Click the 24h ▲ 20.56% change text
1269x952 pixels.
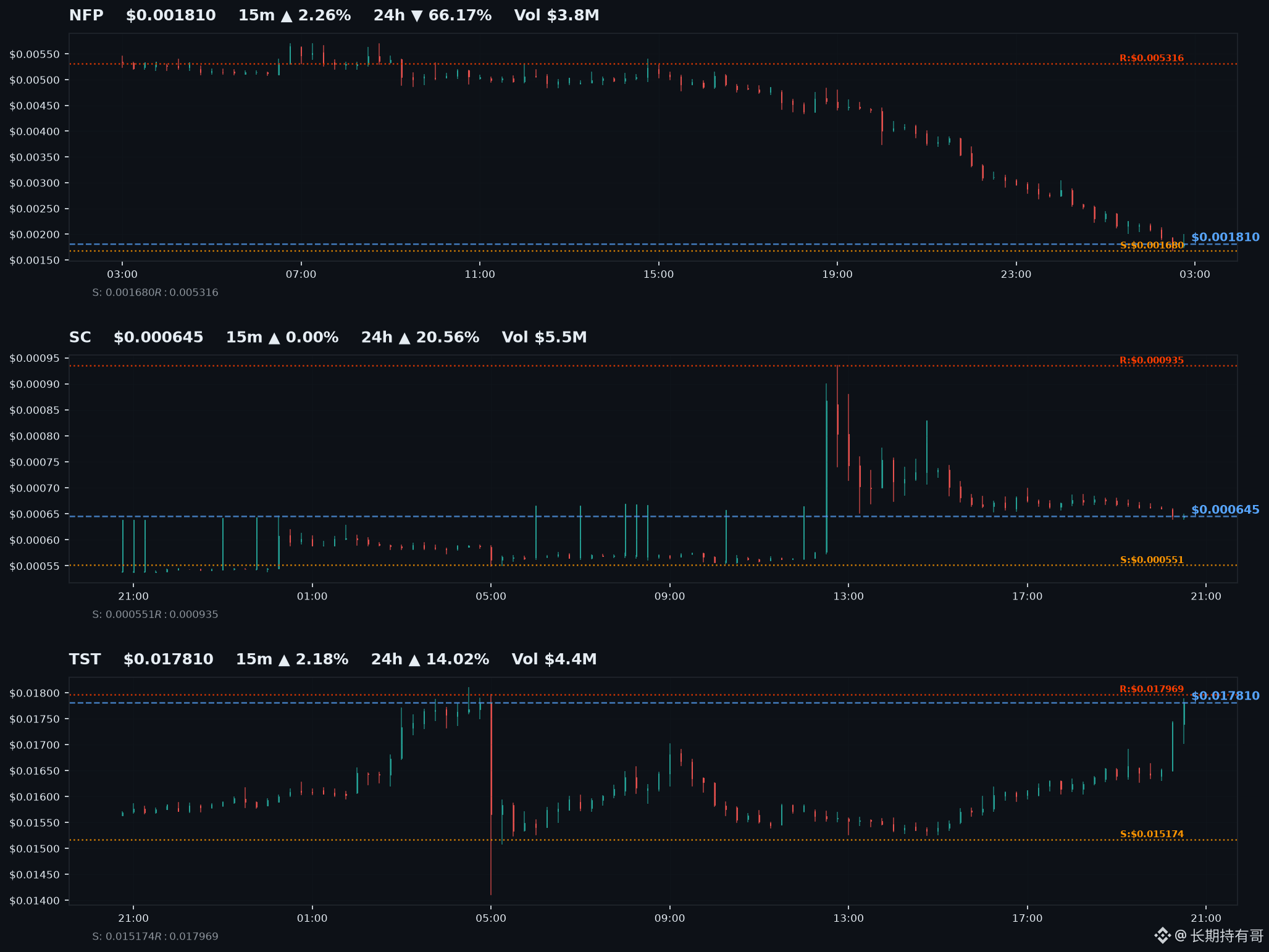(x=420, y=337)
